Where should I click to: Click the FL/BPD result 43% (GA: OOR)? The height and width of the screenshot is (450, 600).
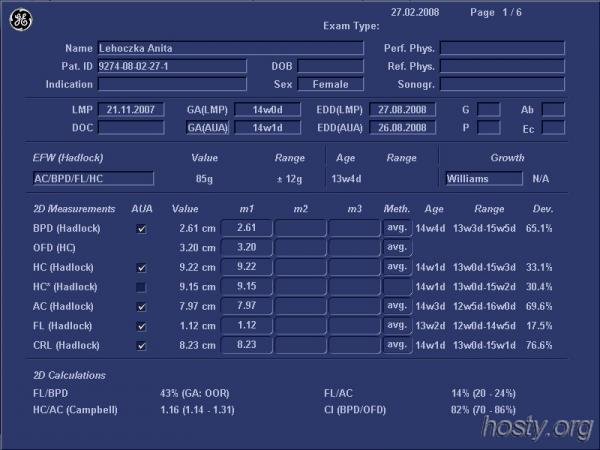point(195,393)
